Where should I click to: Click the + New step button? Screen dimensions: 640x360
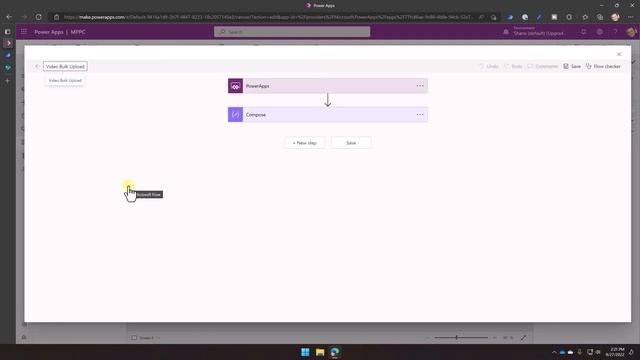[x=304, y=143]
